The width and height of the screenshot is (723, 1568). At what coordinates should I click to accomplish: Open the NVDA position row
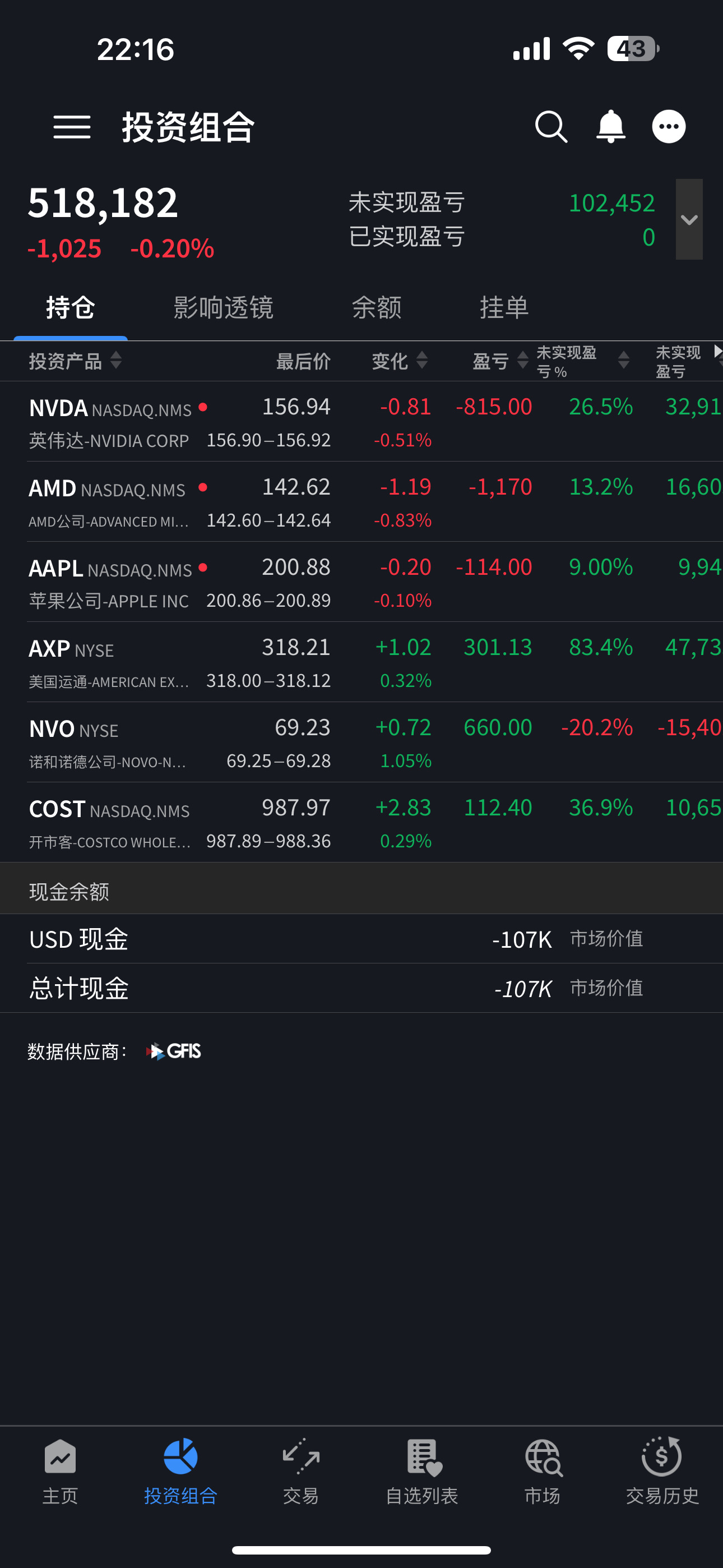(361, 422)
